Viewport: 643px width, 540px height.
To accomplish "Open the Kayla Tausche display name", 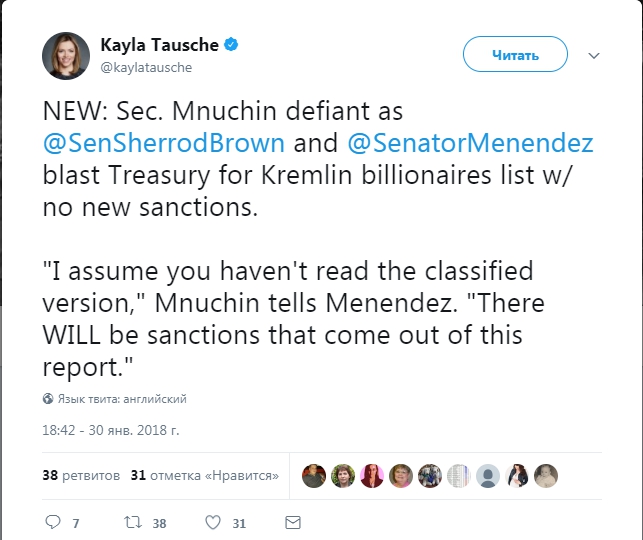I will pyautogui.click(x=160, y=46).
